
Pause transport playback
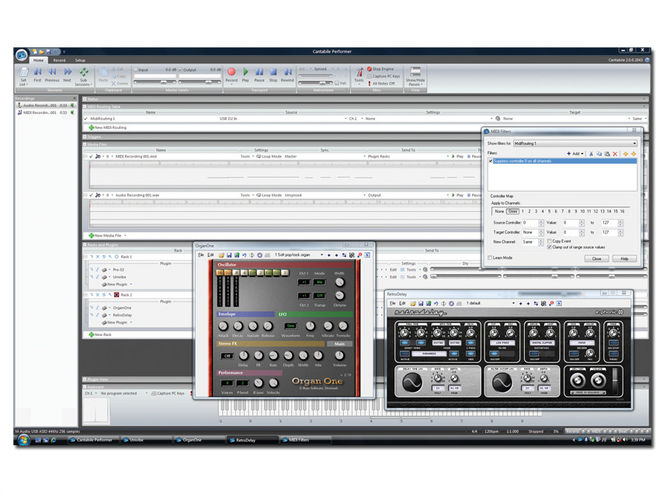point(259,75)
